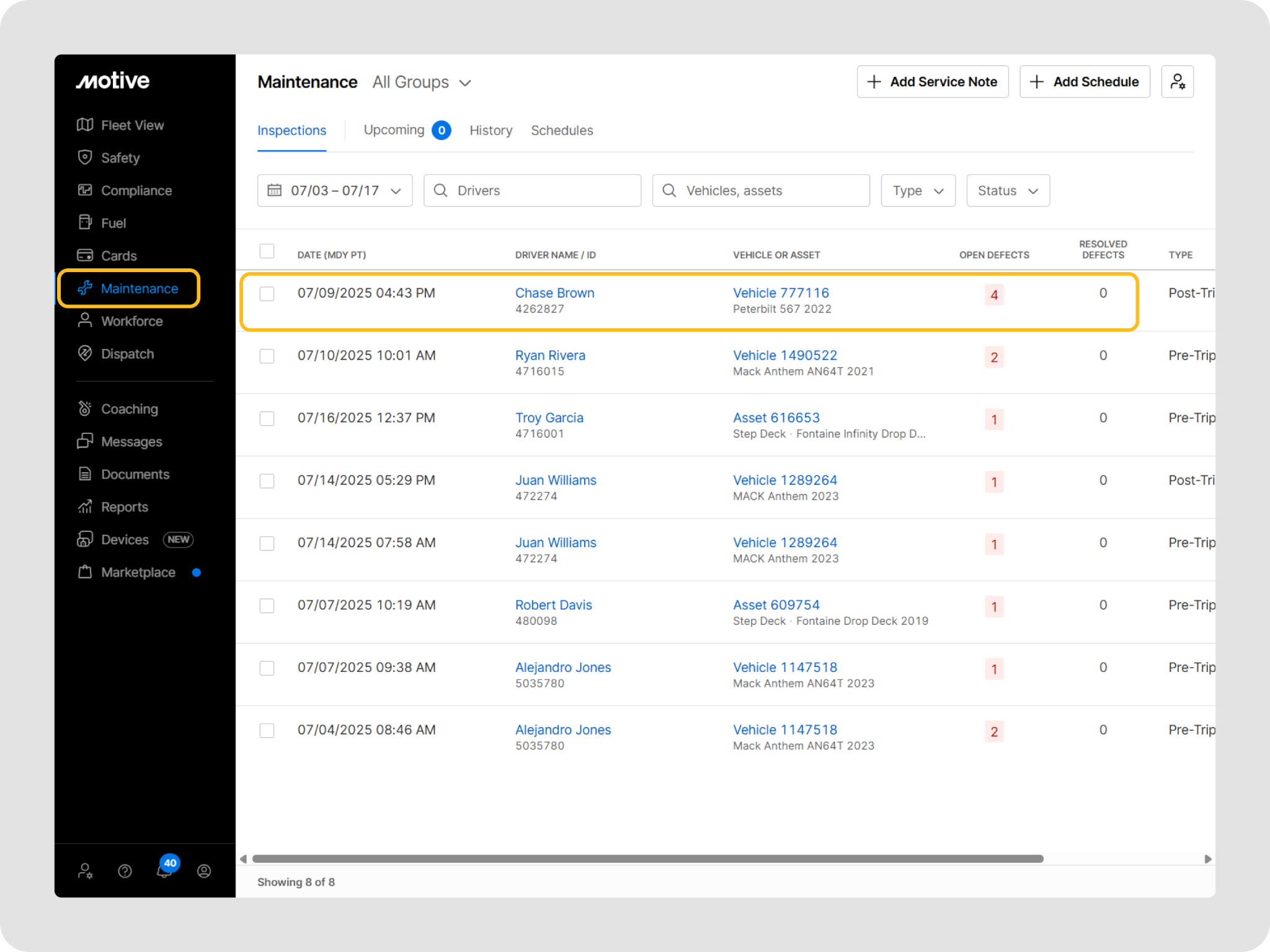
Task: Click the help question mark icon
Action: (125, 871)
